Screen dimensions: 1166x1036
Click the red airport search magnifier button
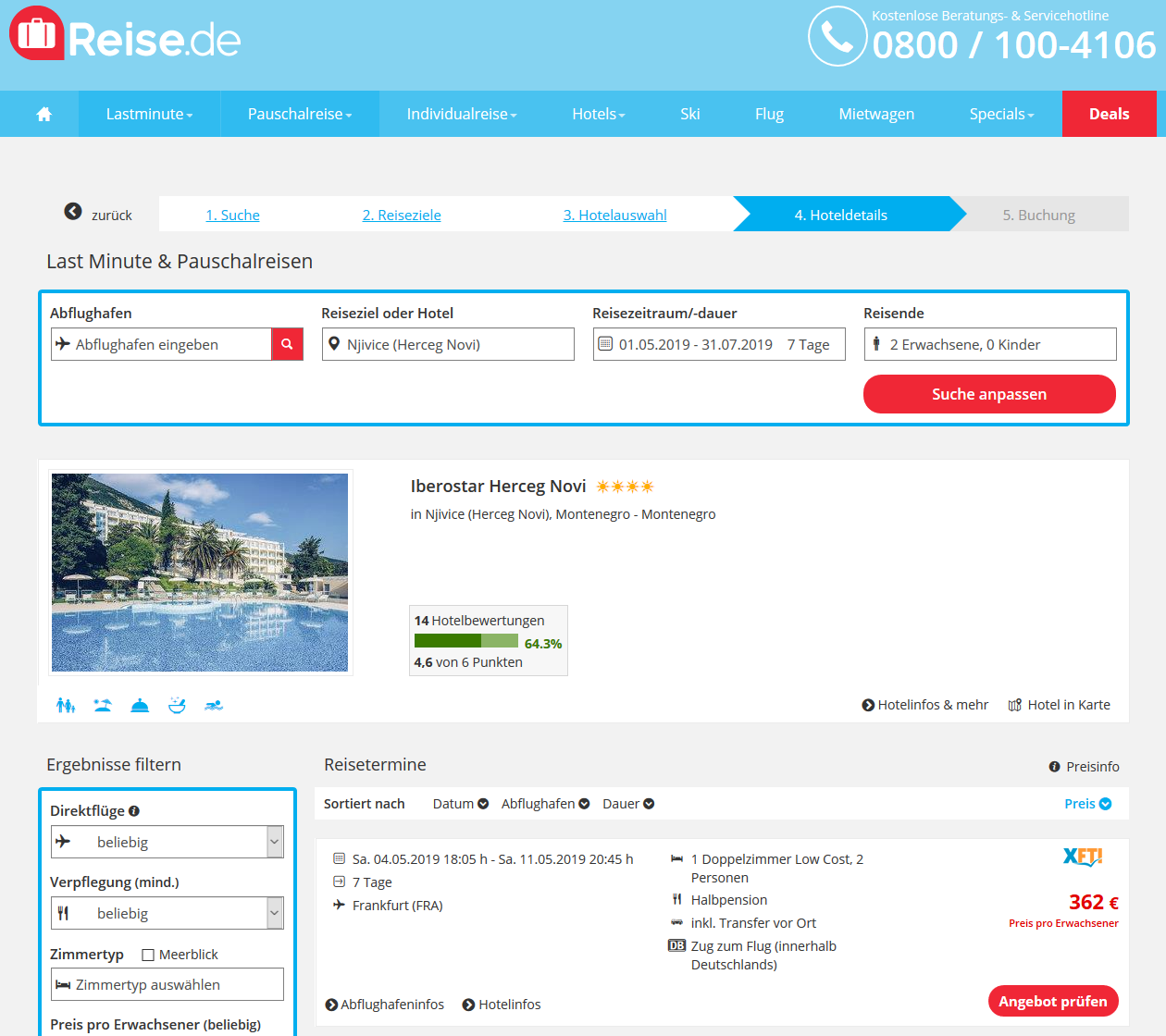click(x=287, y=344)
